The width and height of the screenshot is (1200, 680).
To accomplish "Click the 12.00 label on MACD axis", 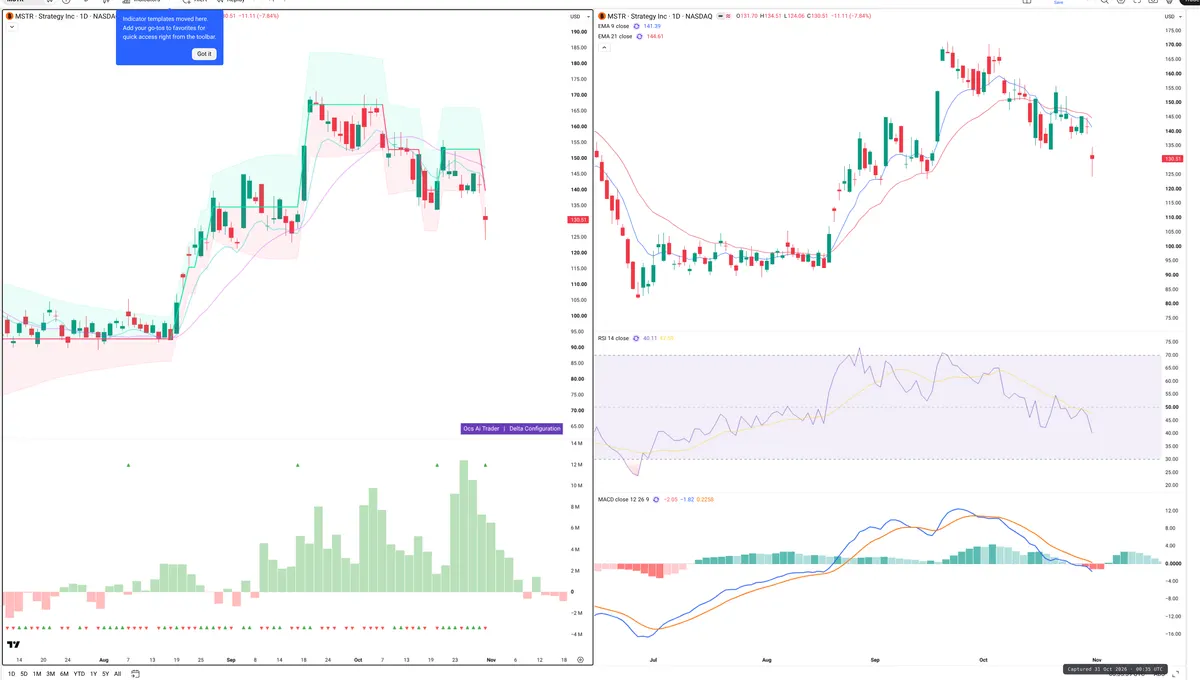I will pos(1170,511).
